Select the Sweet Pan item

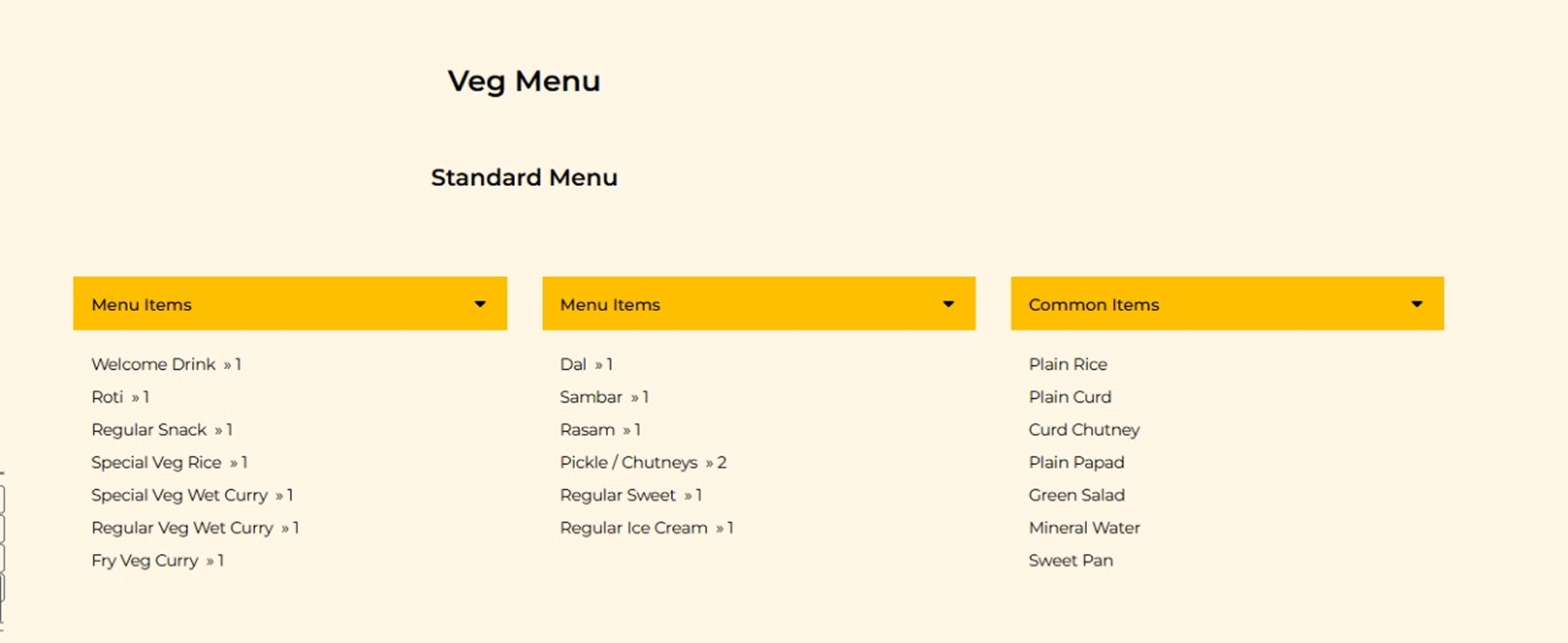(x=1070, y=560)
